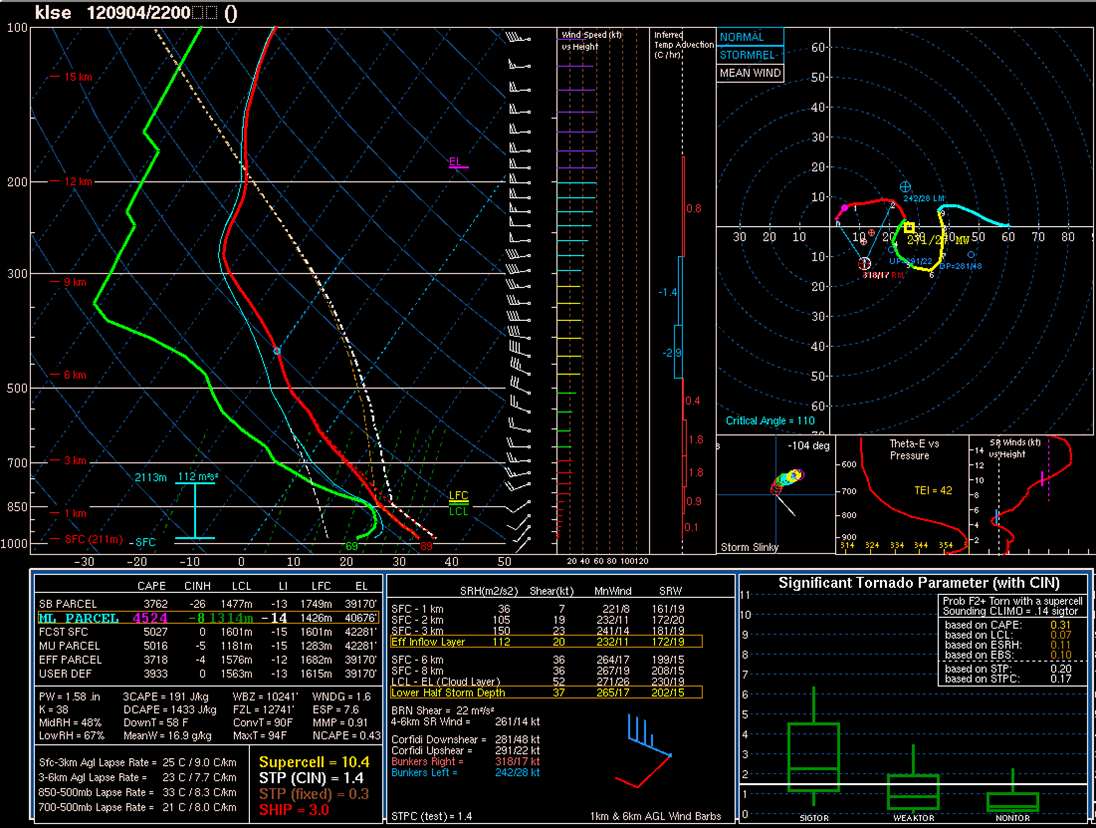This screenshot has width=1096, height=828.
Task: Click the Prob F2+ Torn heading
Action: [x=1012, y=601]
